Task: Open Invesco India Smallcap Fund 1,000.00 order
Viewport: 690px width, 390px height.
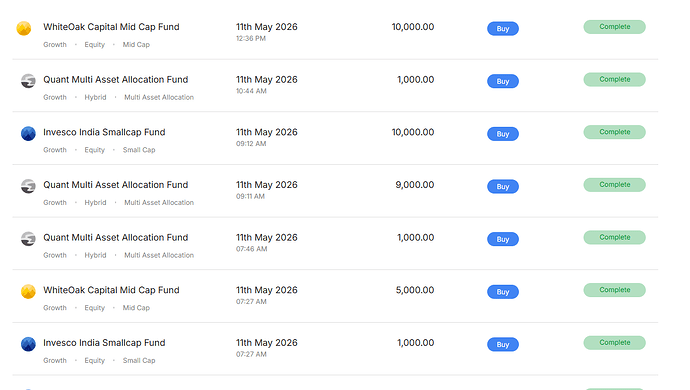Action: pos(104,342)
